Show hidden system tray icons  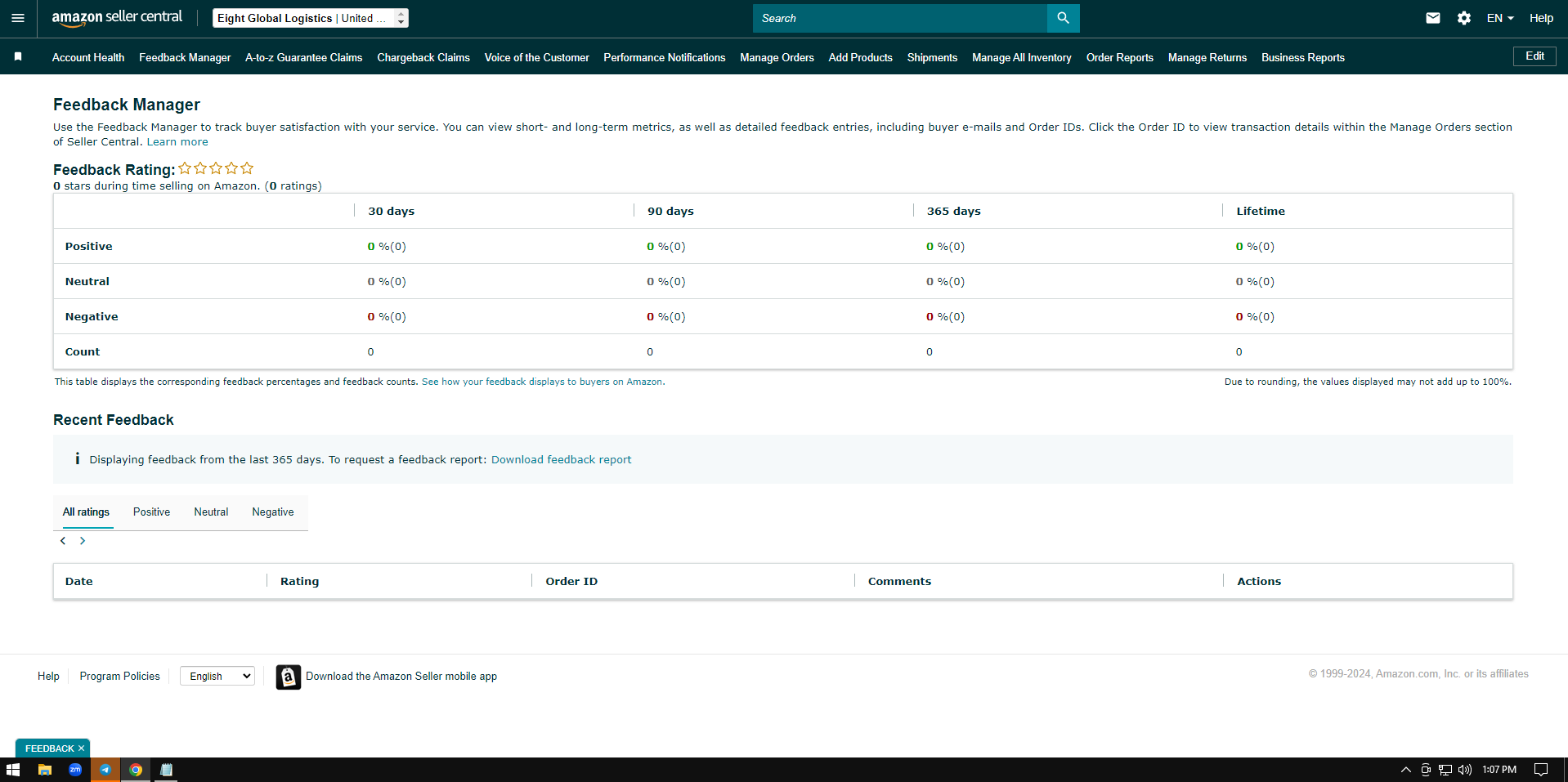[1406, 770]
